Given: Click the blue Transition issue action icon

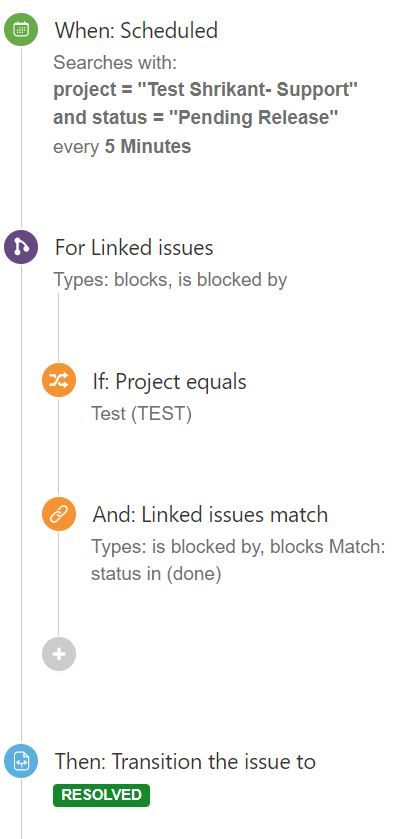Looking at the screenshot, I should [x=21, y=761].
